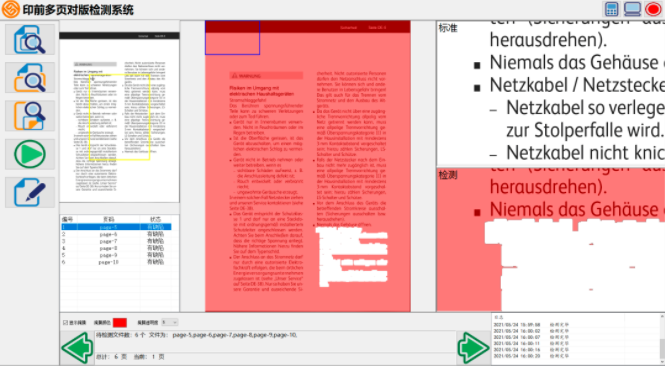Select the blue selection rectangle on red page
The height and width of the screenshot is (367, 665).
pyautogui.click(x=232, y=38)
